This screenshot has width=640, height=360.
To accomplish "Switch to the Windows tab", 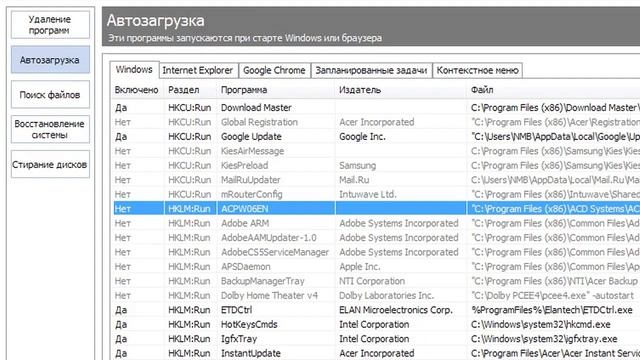I will [134, 70].
